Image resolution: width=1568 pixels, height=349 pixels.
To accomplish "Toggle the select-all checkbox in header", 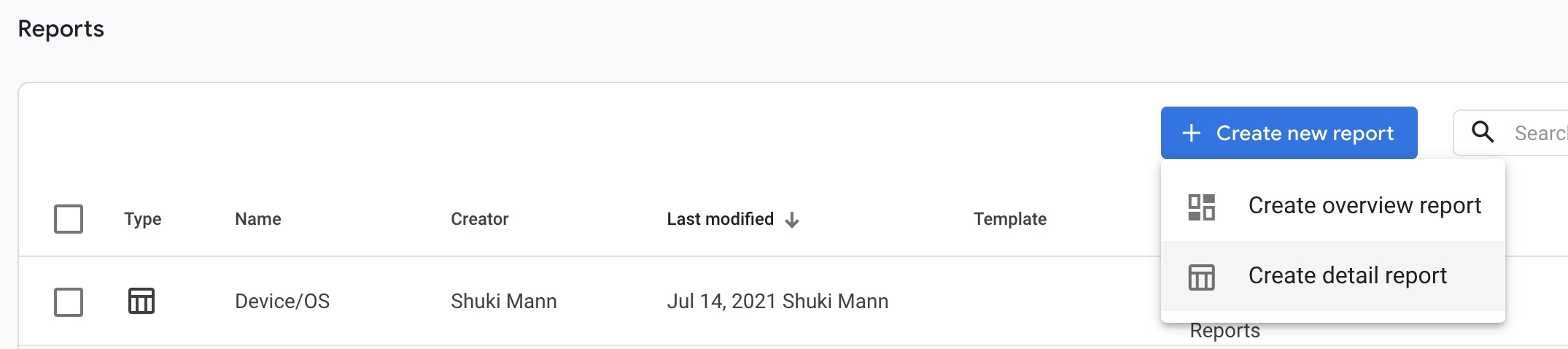I will (69, 219).
